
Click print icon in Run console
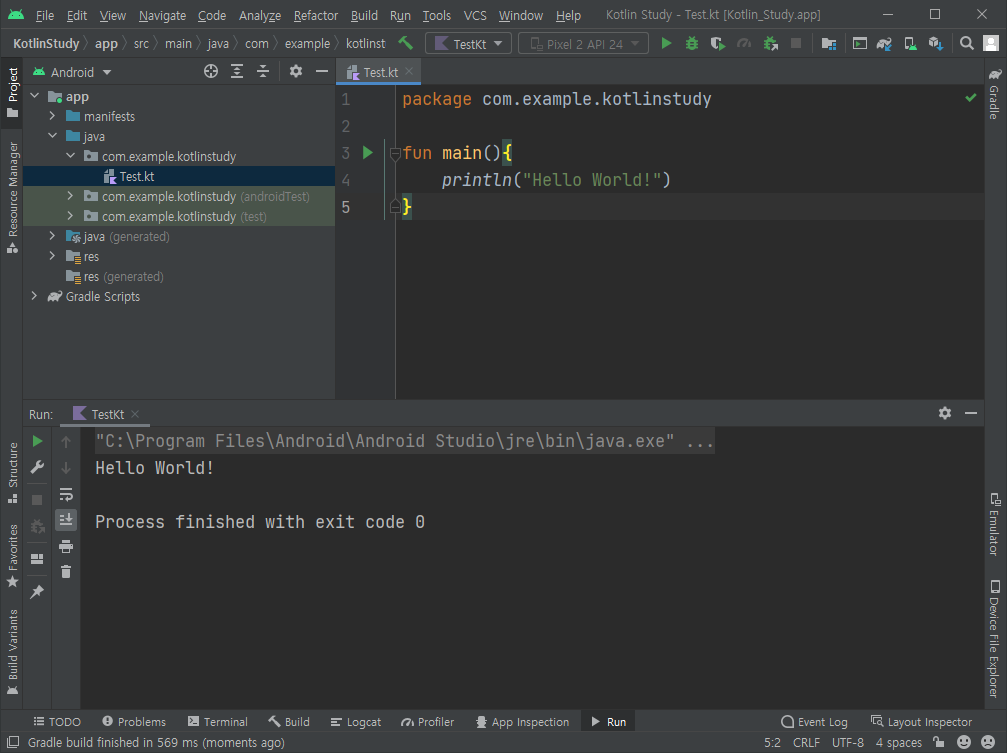[x=66, y=546]
